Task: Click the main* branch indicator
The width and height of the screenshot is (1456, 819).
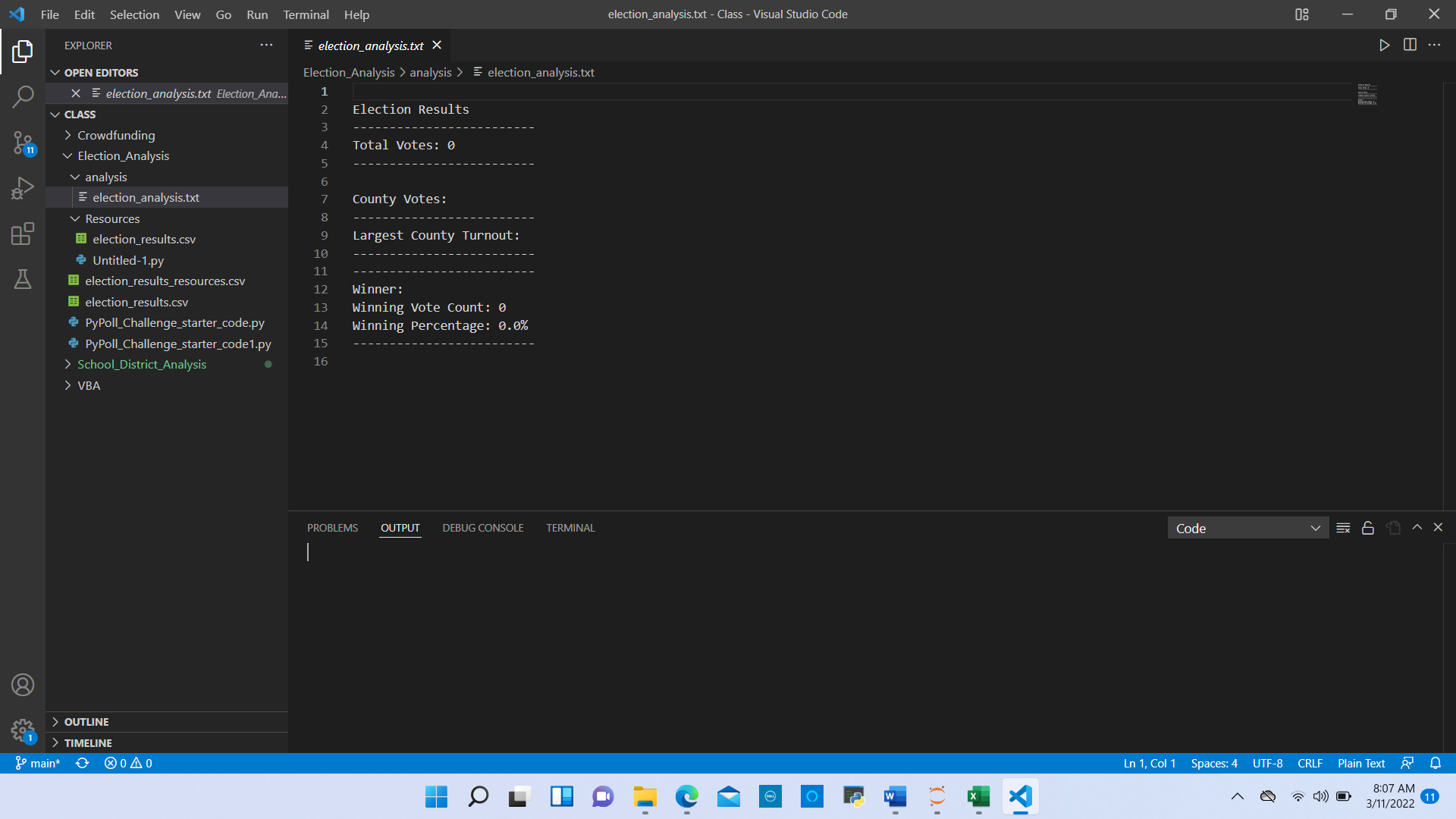Action: click(36, 764)
